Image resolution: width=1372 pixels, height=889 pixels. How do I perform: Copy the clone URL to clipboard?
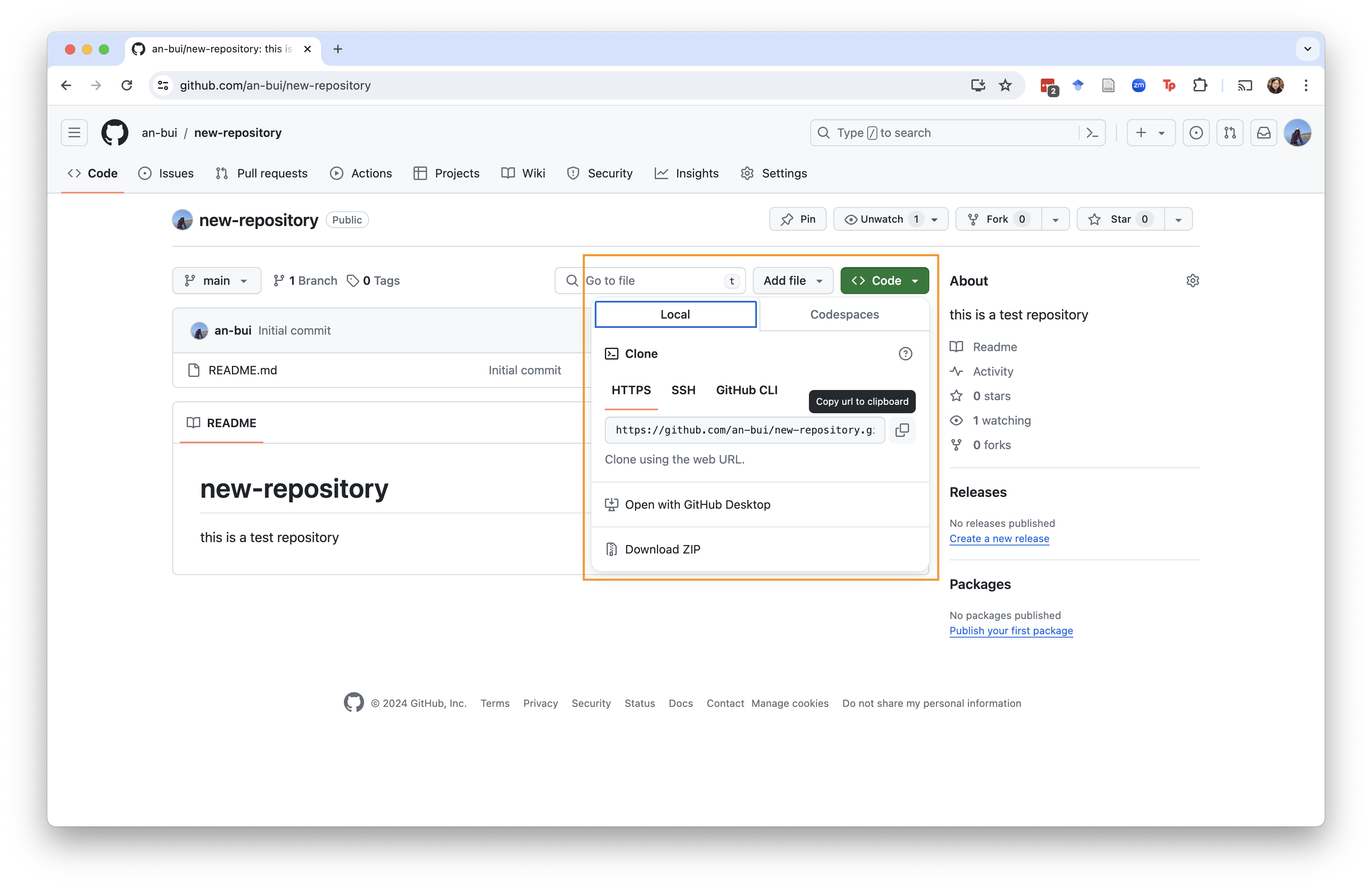pos(901,430)
